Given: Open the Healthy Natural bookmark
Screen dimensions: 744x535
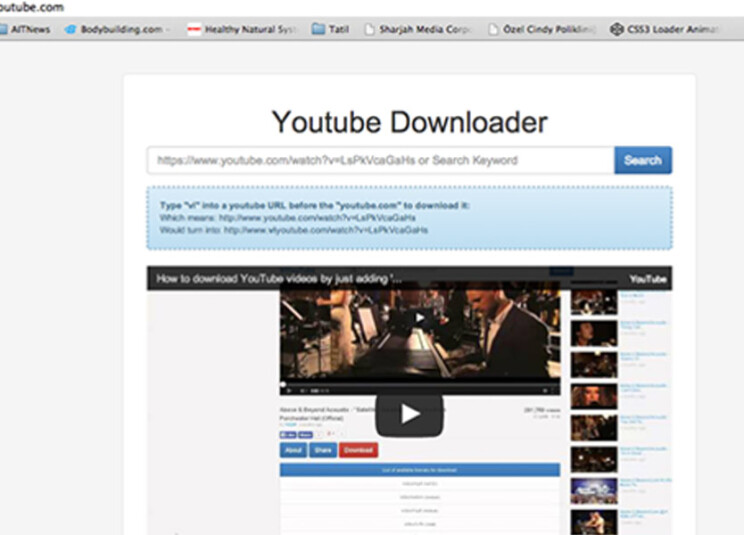Looking at the screenshot, I should coord(243,30).
